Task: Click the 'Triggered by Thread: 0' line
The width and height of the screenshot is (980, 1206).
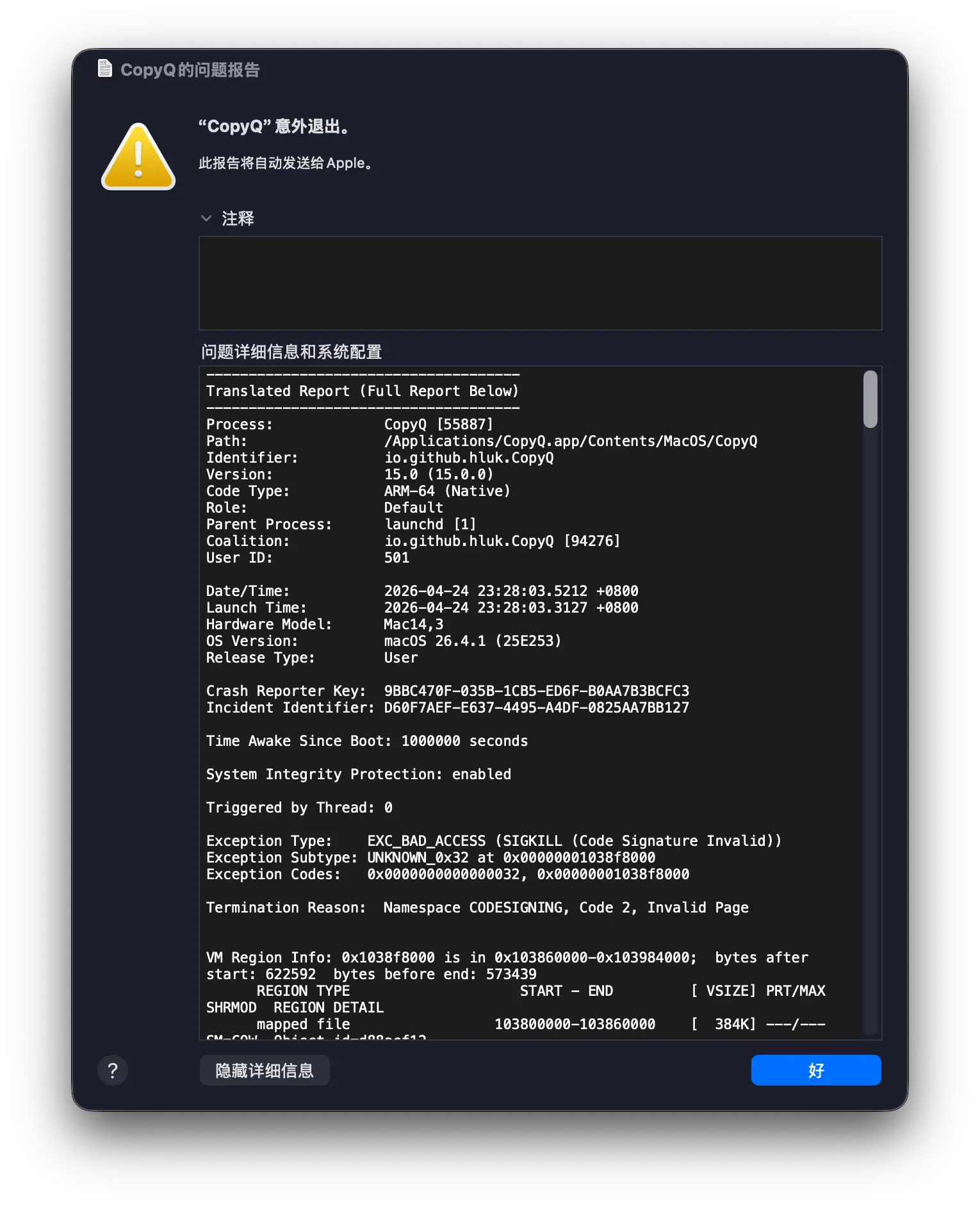Action: click(299, 807)
